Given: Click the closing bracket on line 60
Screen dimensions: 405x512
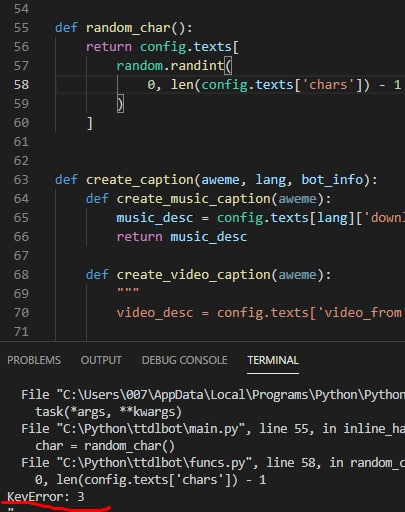Looking at the screenshot, I should coord(89,123).
